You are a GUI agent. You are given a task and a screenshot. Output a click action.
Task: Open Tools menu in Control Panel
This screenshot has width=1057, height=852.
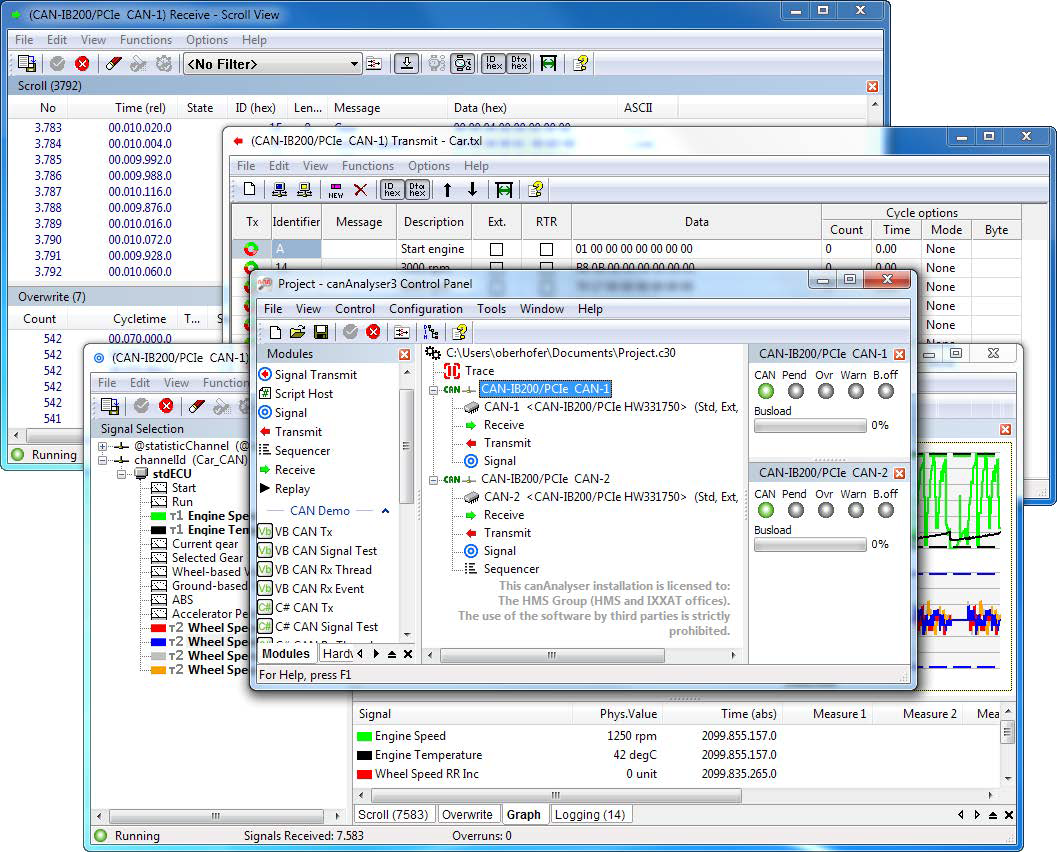pyautogui.click(x=491, y=309)
